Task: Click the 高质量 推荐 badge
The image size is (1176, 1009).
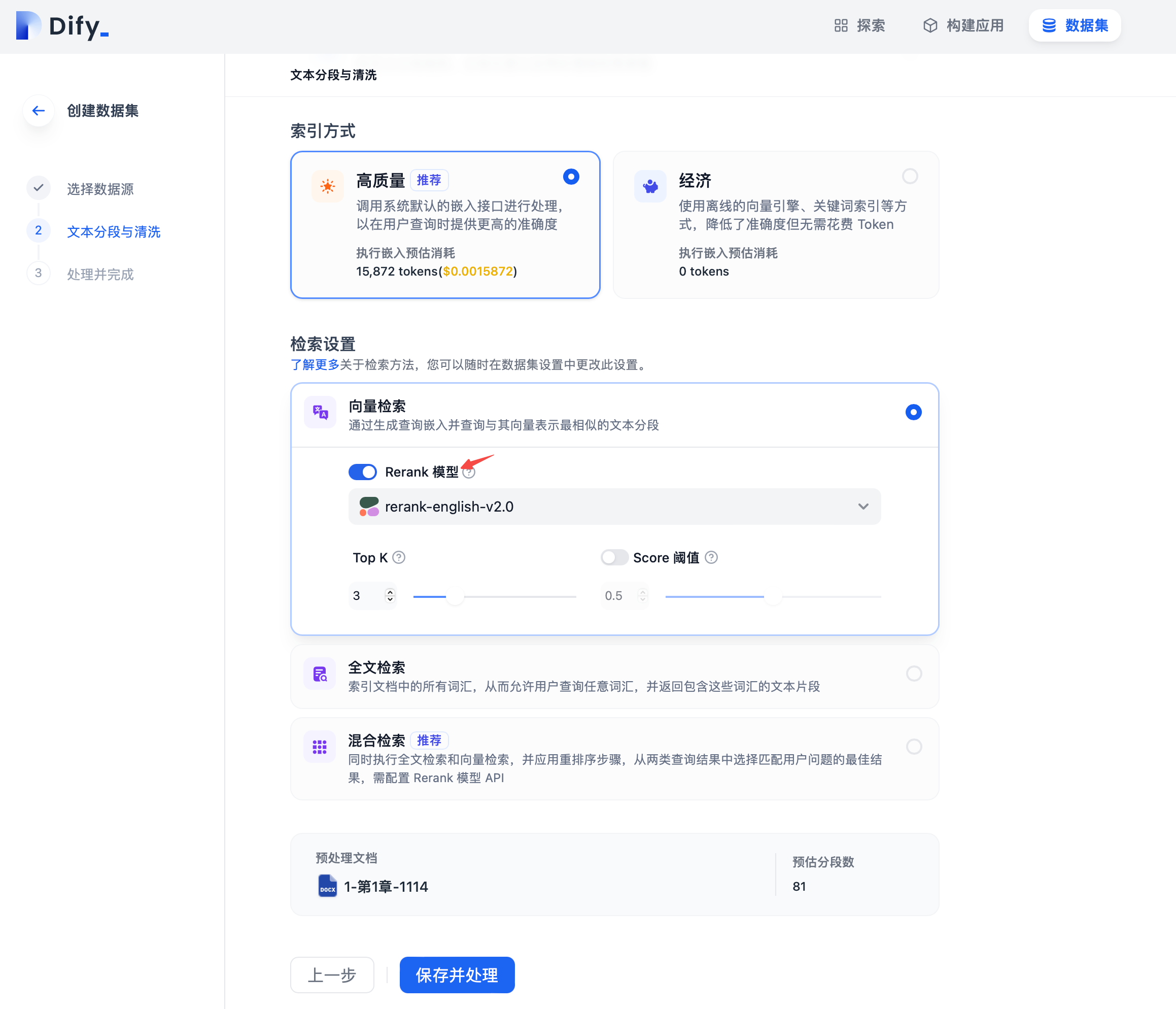Action: [x=429, y=181]
